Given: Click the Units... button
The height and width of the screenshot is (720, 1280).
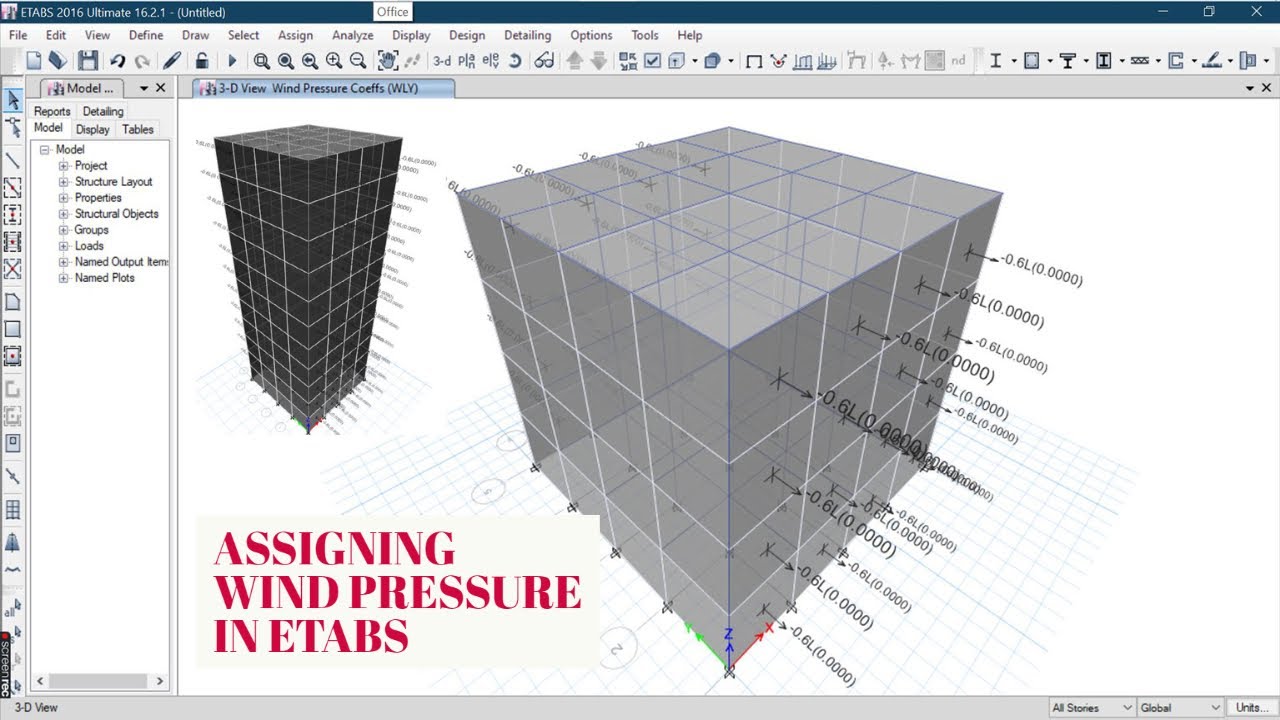Looking at the screenshot, I should point(1250,707).
